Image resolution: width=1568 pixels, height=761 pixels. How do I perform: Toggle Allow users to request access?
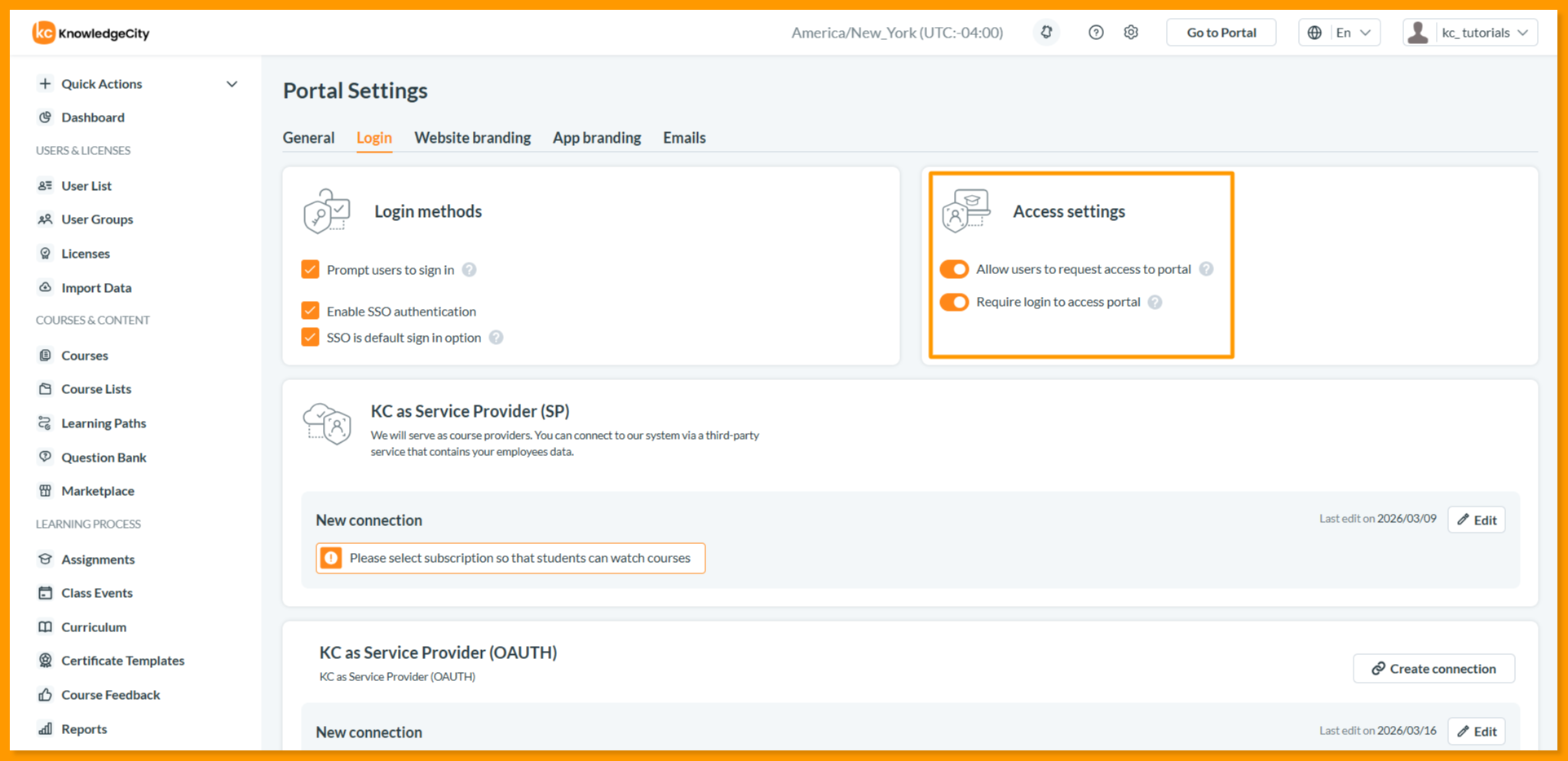[954, 269]
